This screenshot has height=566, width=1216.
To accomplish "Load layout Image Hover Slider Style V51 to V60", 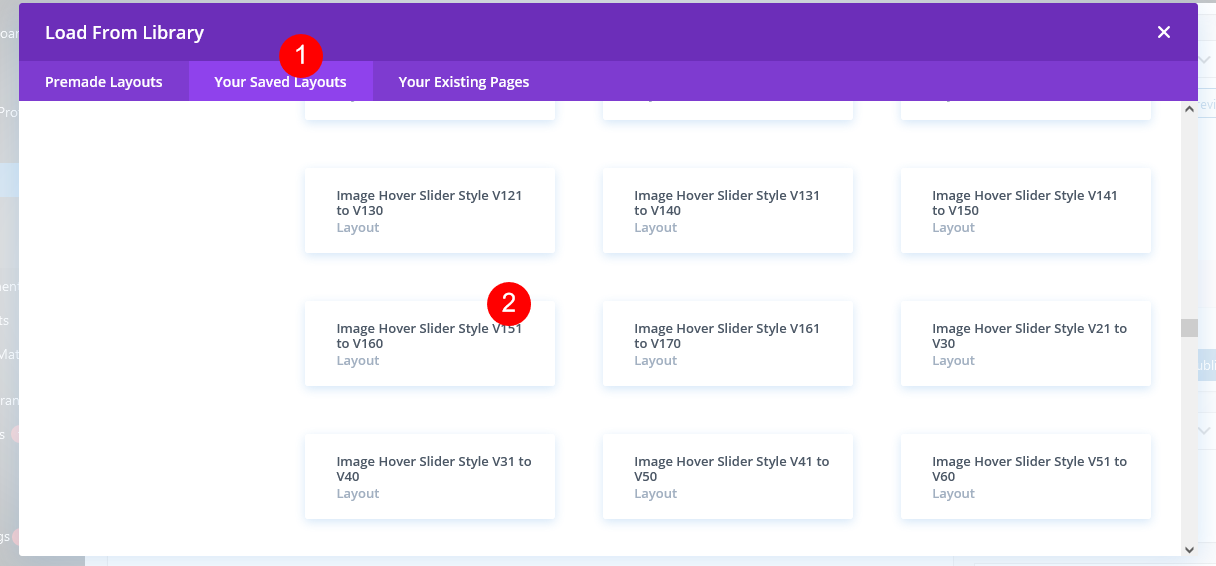I will point(1026,477).
